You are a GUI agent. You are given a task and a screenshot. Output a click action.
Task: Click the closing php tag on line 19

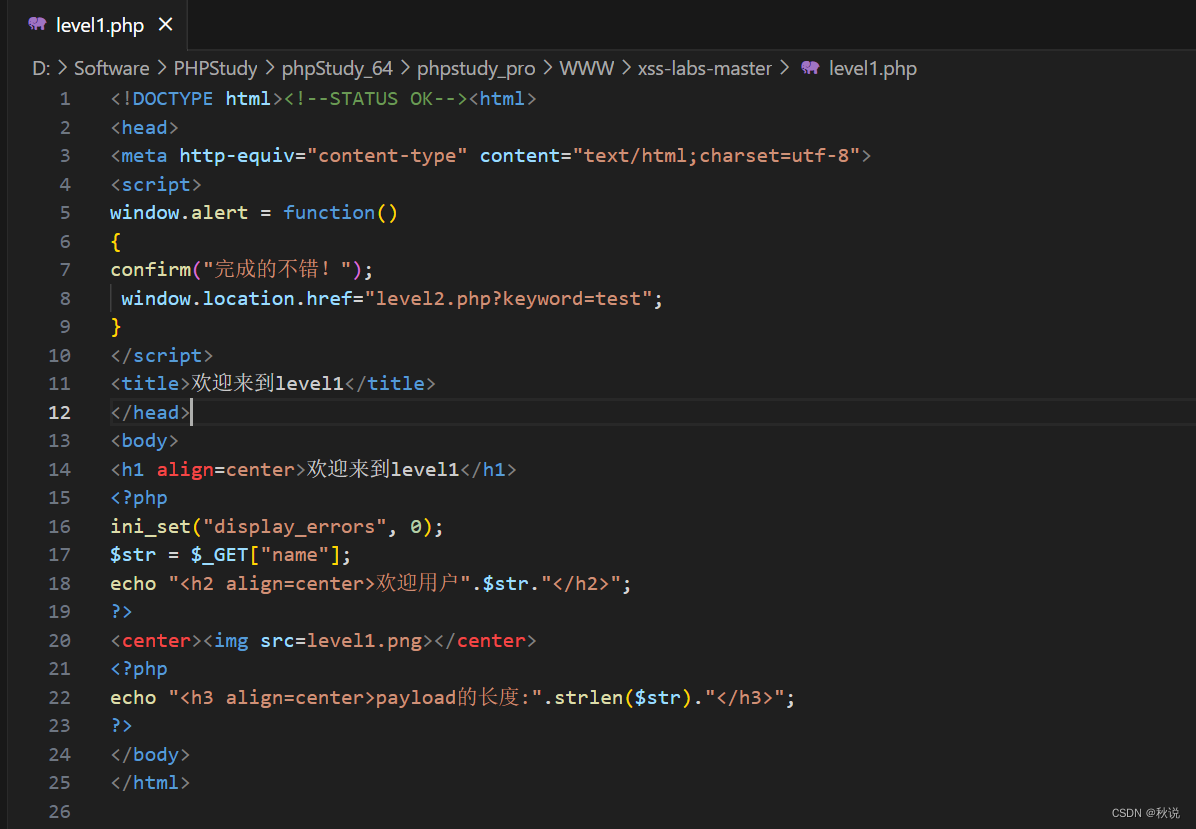121,612
